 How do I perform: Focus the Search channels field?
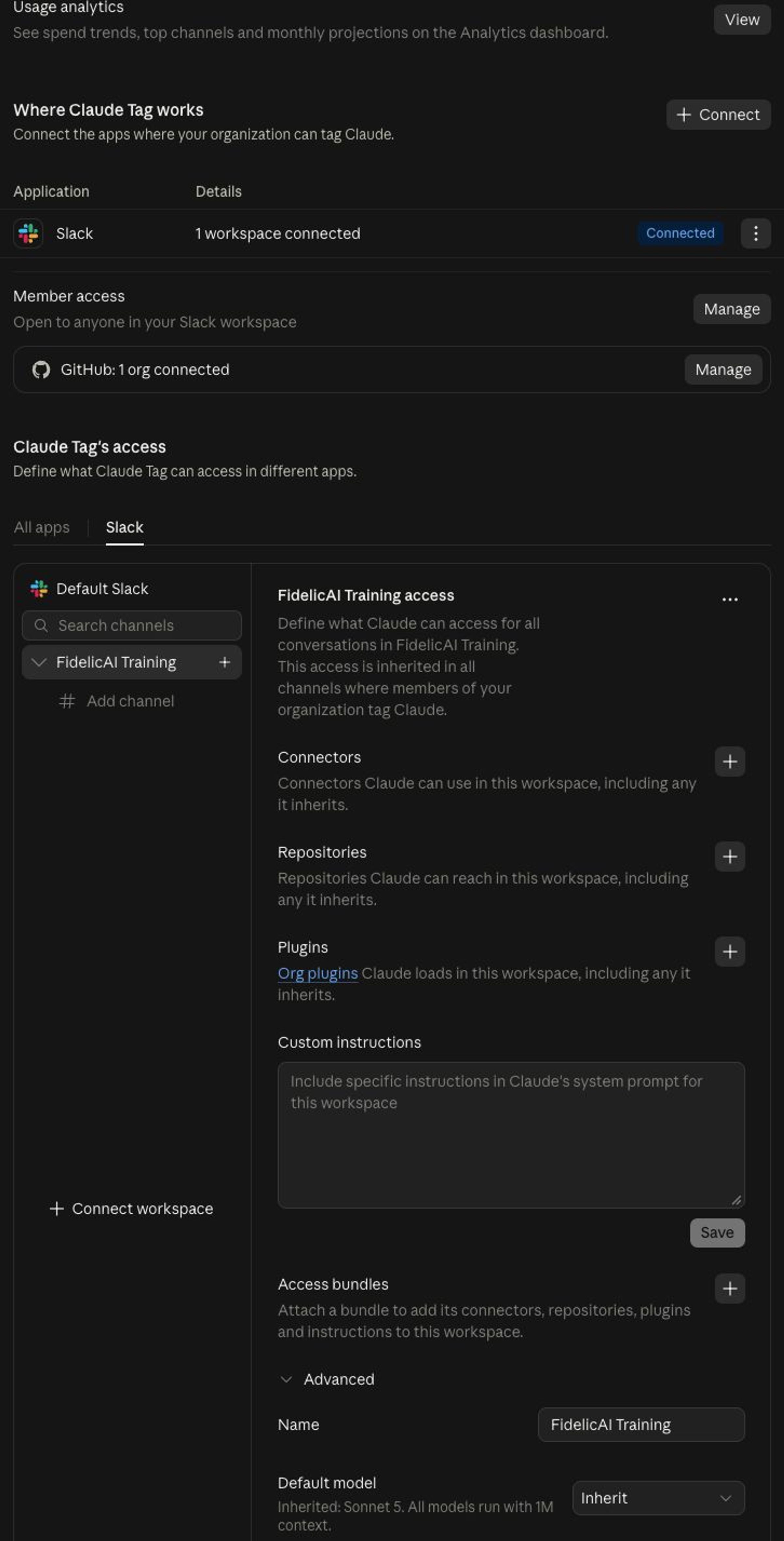coord(132,626)
